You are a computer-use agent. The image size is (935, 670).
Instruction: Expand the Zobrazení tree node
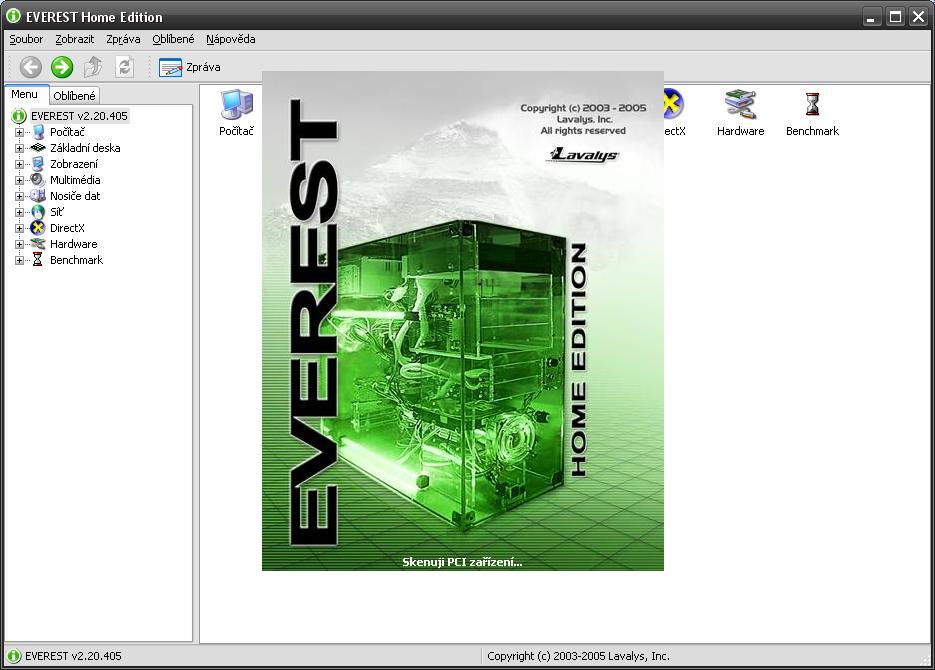19,165
